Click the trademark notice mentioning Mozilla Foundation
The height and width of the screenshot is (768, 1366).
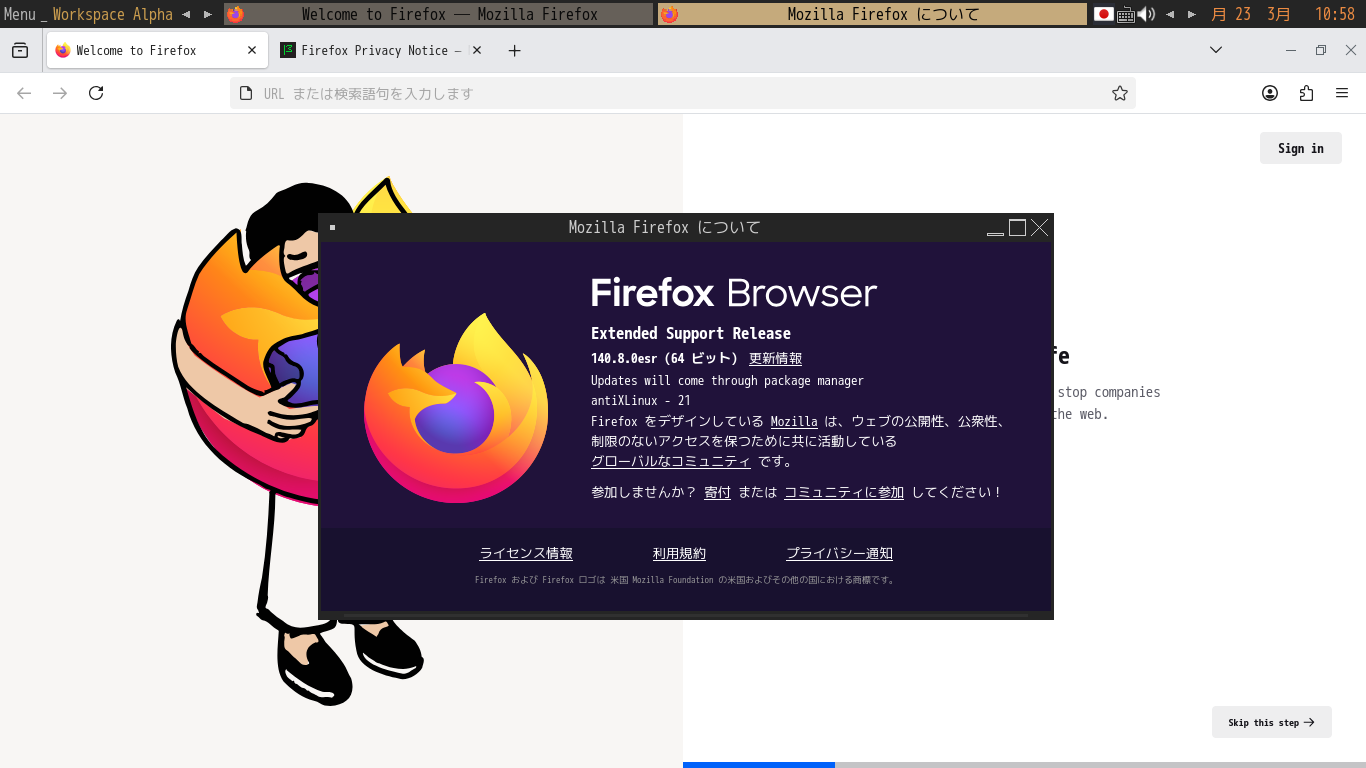pos(685,580)
